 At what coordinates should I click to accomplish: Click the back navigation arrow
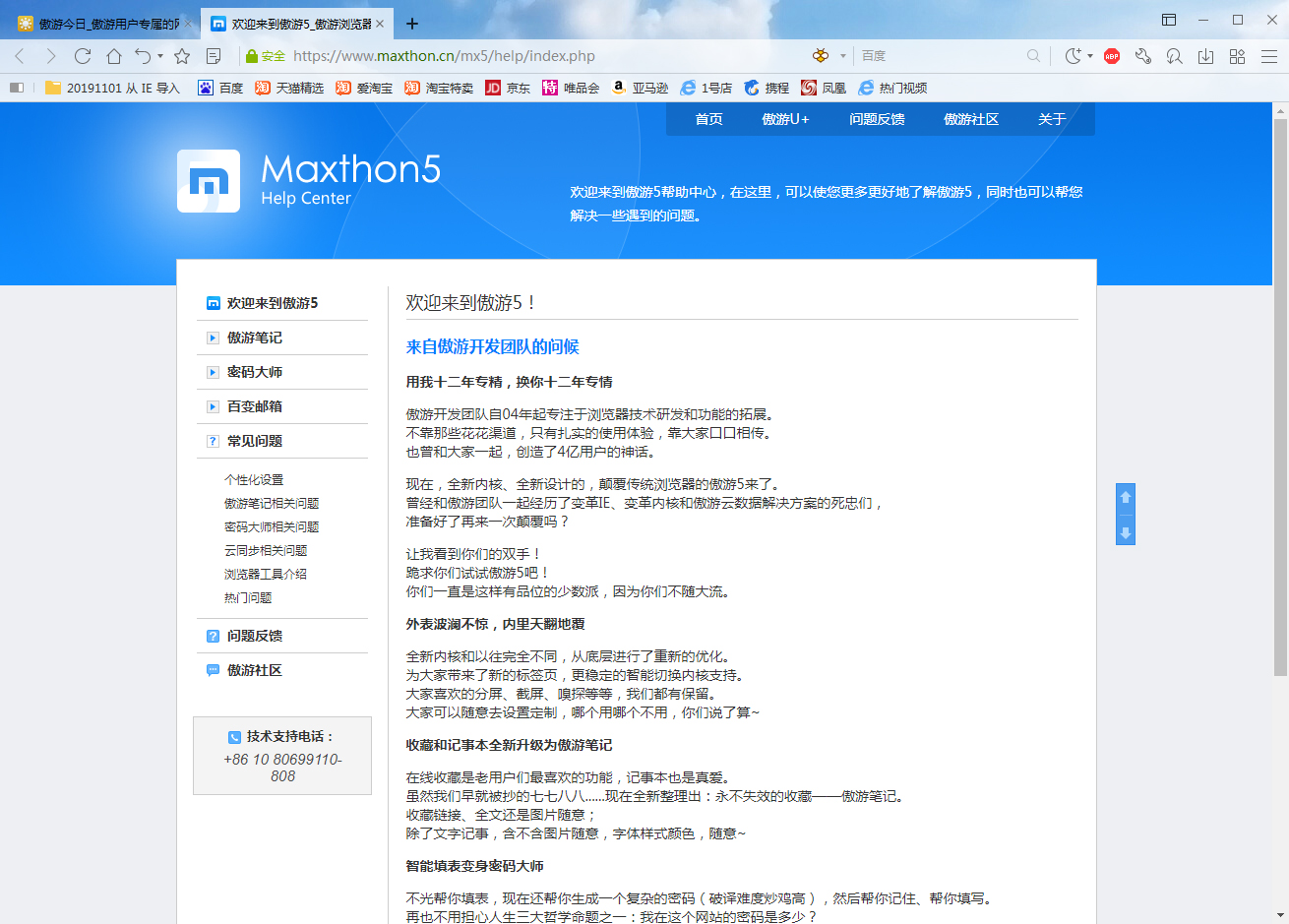point(20,56)
